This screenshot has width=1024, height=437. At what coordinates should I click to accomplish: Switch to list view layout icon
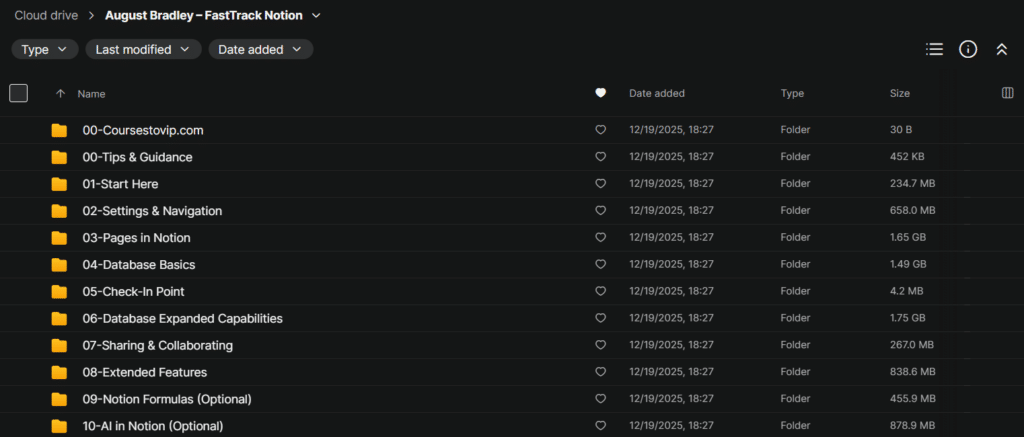point(934,49)
